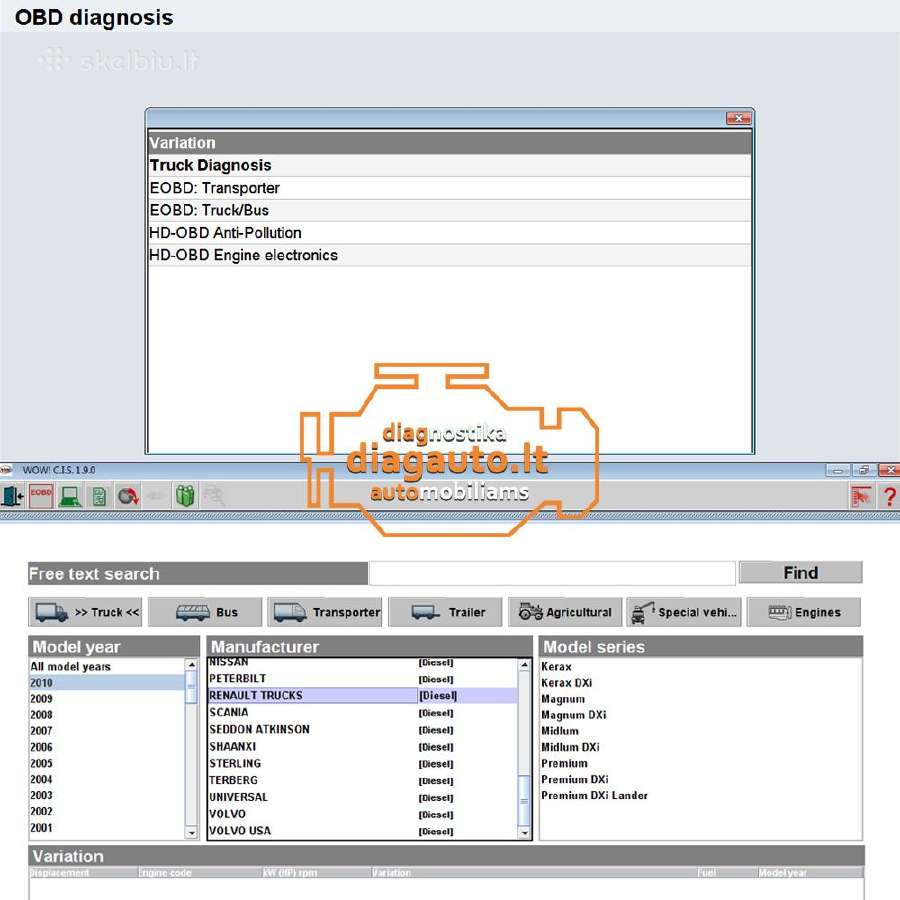Click the Find button
The image size is (900, 900).
(801, 572)
